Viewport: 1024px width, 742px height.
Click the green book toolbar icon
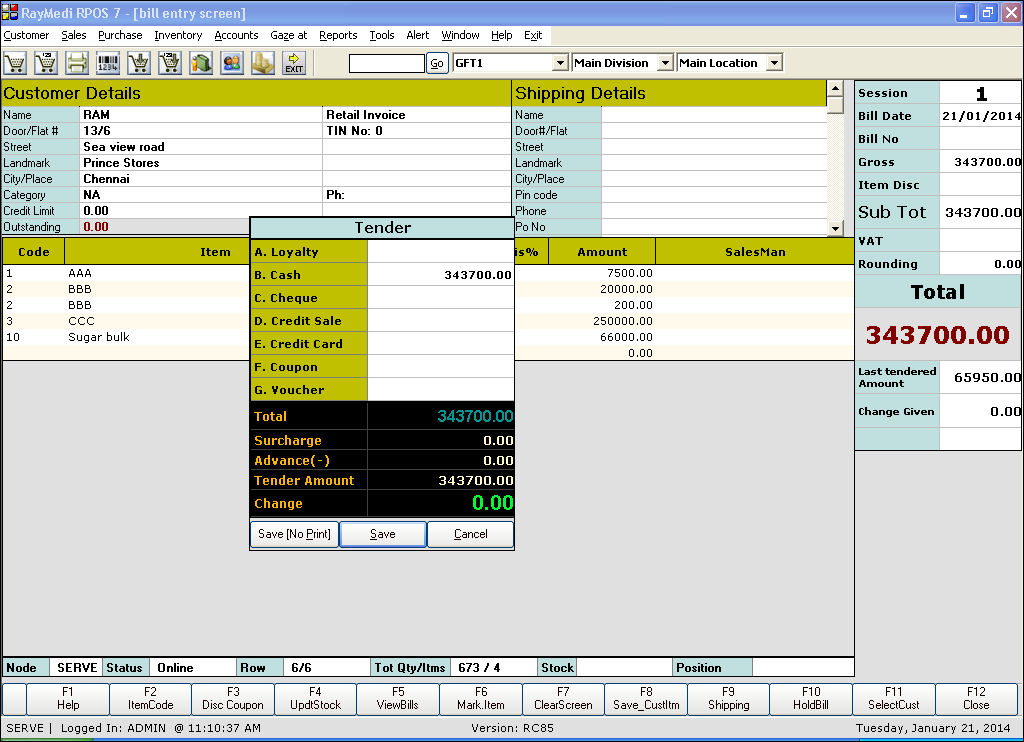click(201, 63)
